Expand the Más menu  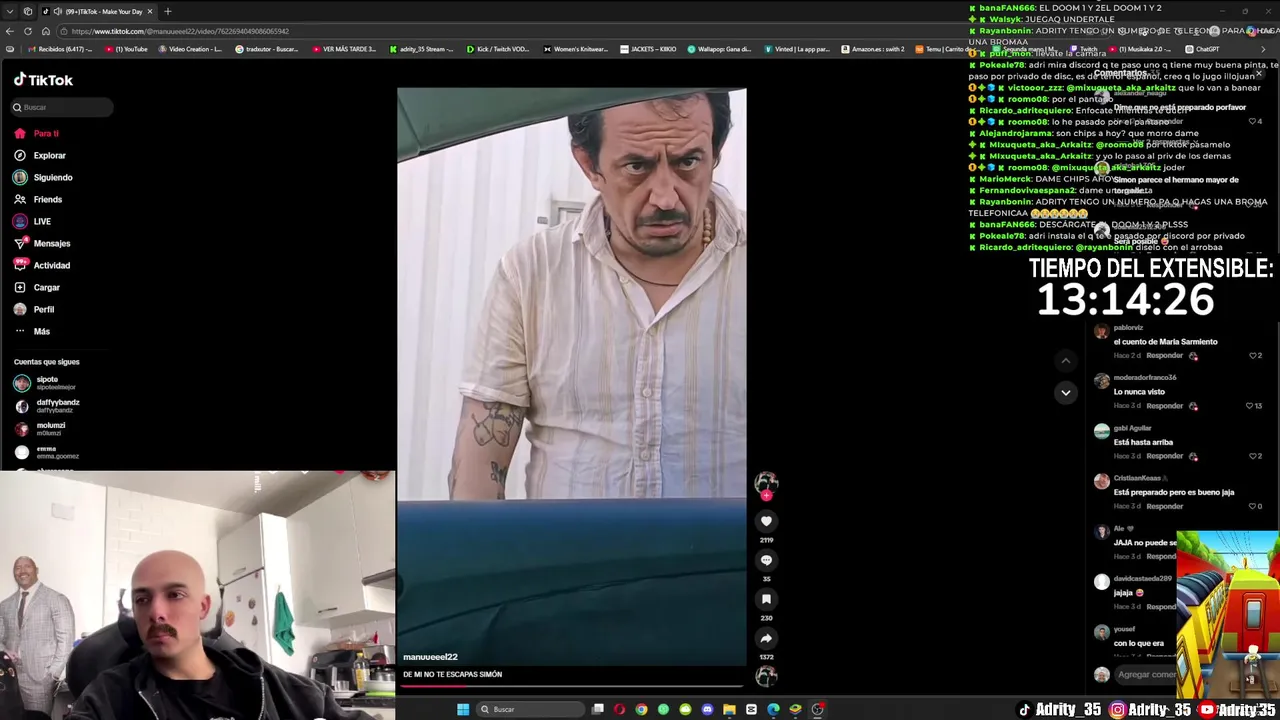click(x=32, y=331)
